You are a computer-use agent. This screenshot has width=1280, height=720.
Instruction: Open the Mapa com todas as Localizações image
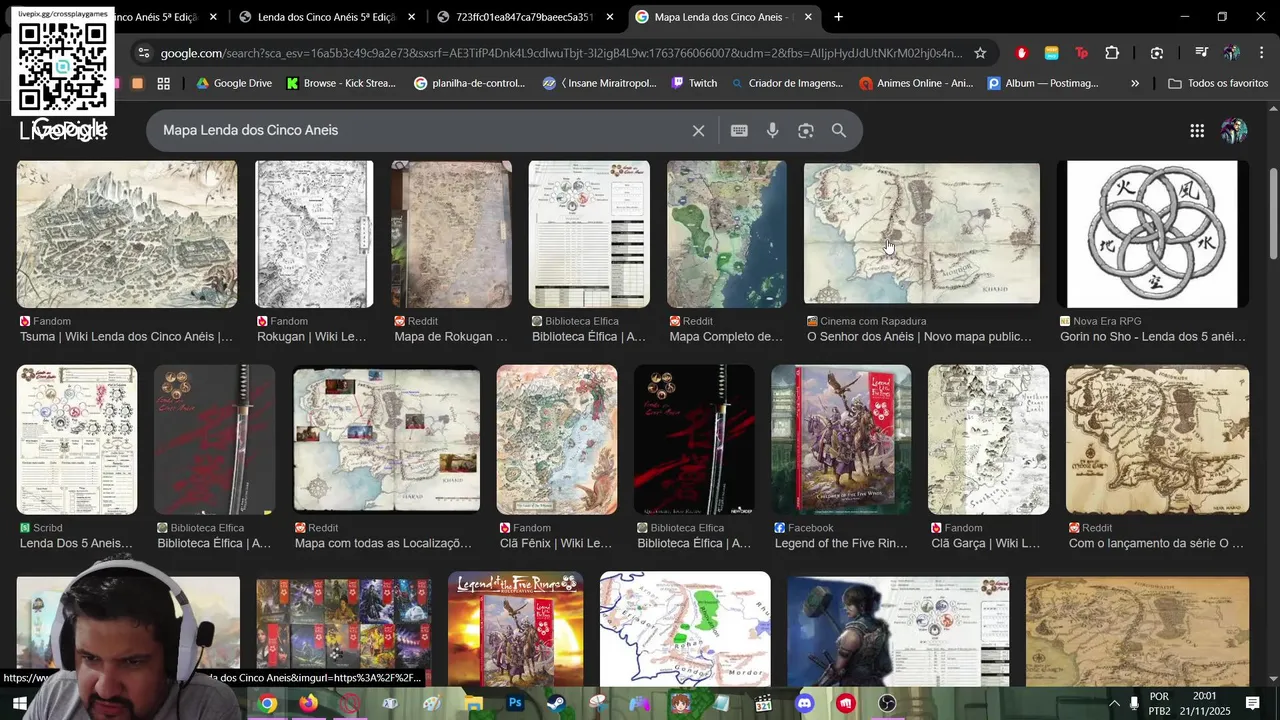(x=386, y=440)
